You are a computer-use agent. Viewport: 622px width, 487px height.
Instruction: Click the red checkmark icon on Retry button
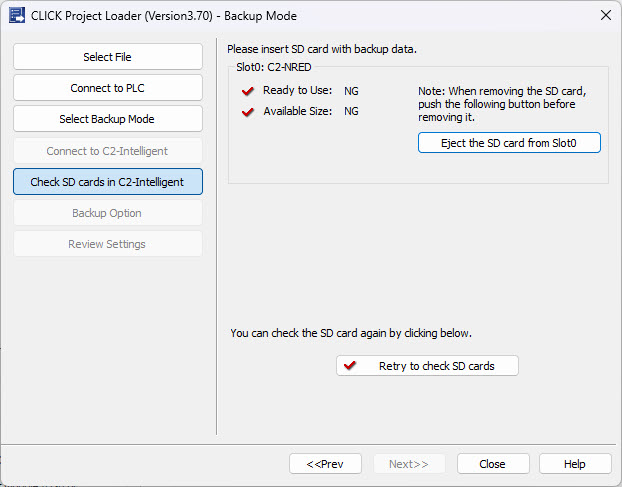[349, 365]
